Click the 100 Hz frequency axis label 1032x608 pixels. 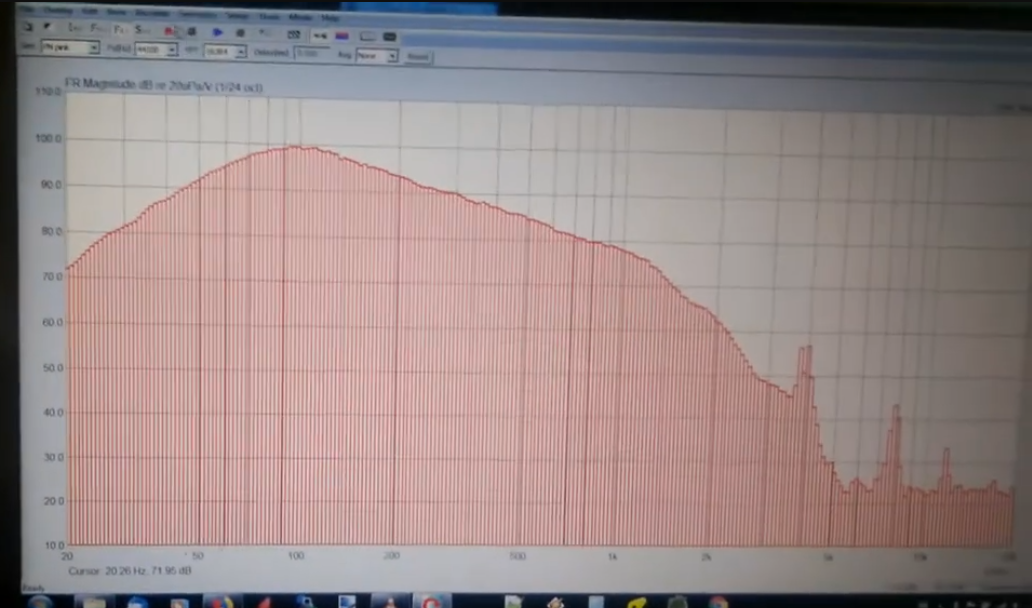pyautogui.click(x=295, y=556)
